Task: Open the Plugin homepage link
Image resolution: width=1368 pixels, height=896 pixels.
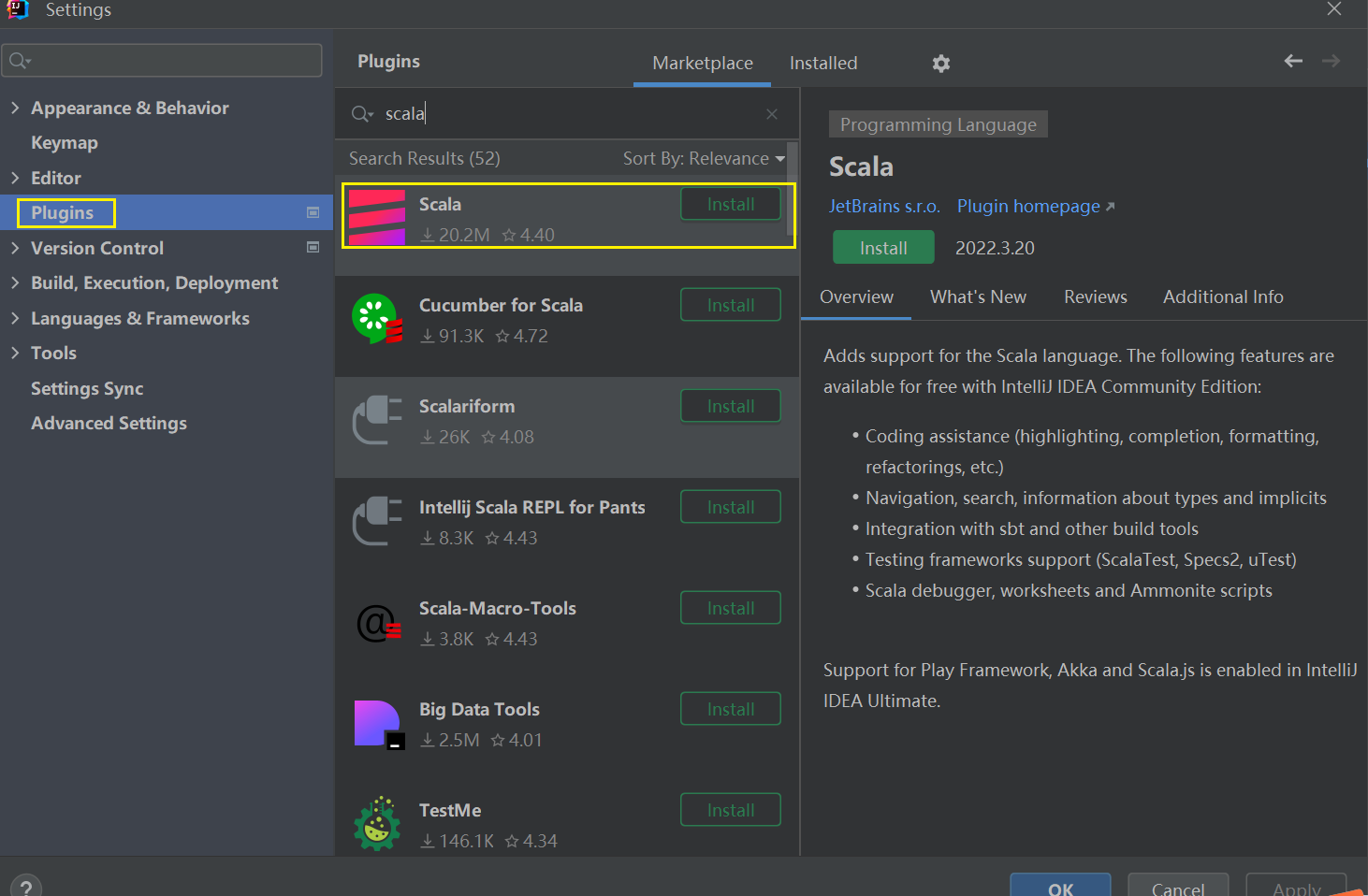Action: 1036,206
